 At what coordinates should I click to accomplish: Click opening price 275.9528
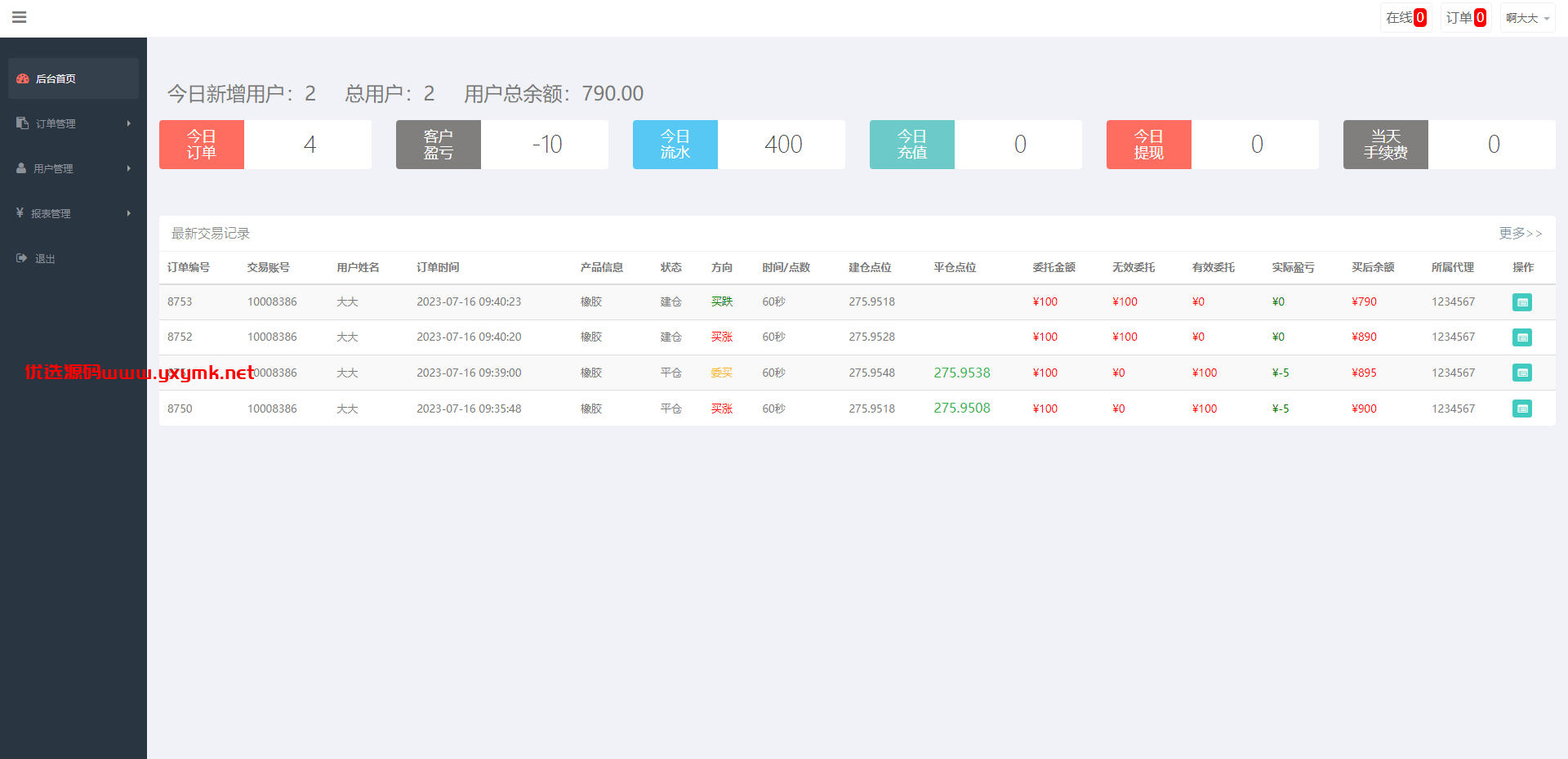point(871,337)
